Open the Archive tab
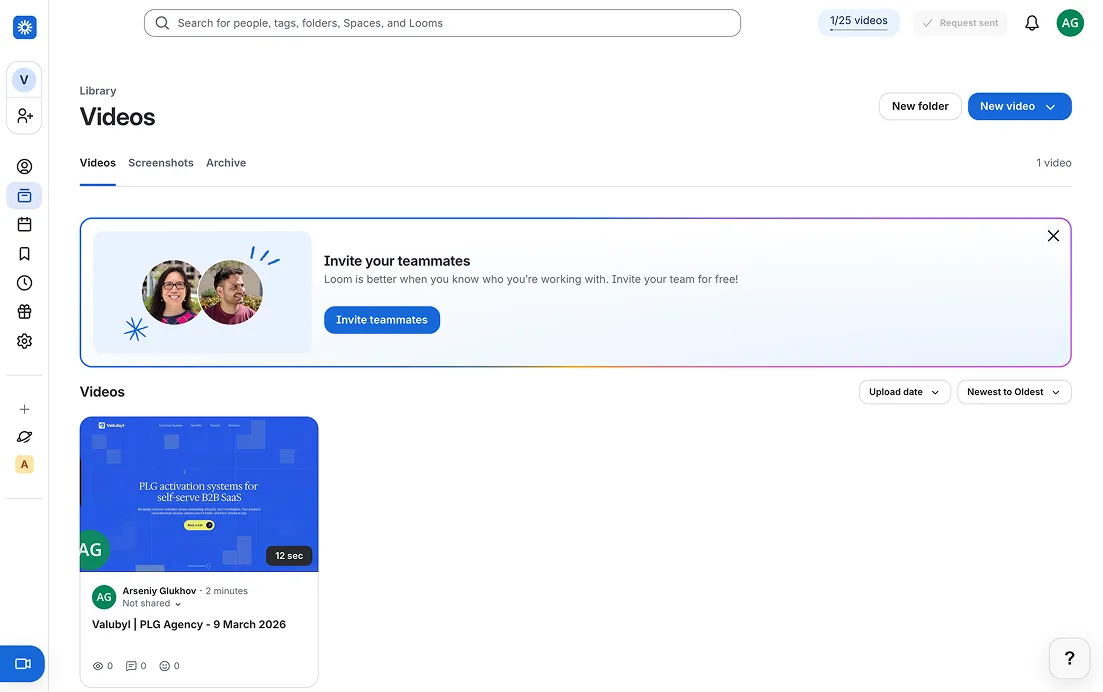Image resolution: width=1103 pixels, height=692 pixels. (x=225, y=162)
